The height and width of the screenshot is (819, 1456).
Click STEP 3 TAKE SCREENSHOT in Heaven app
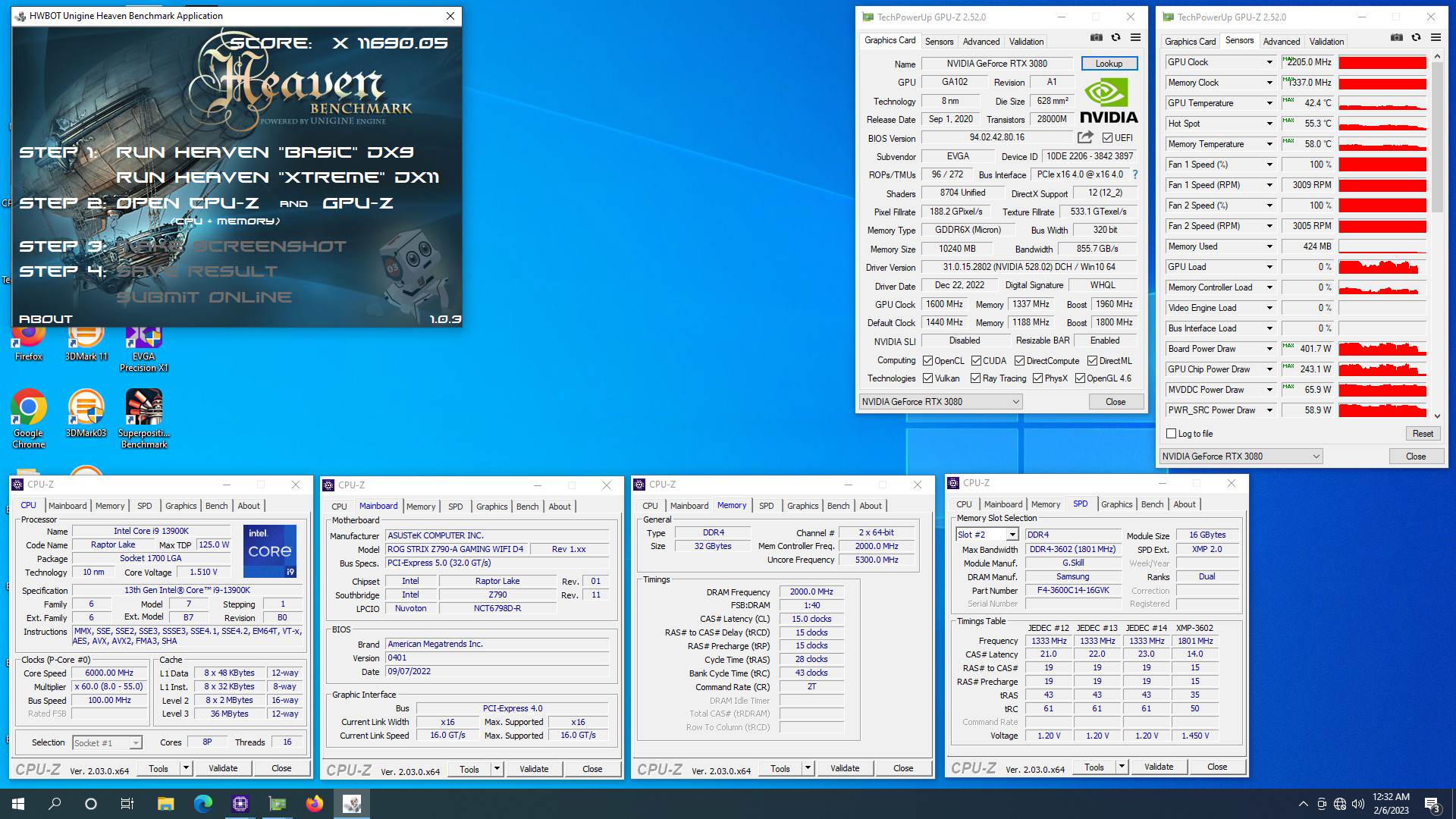(183, 246)
